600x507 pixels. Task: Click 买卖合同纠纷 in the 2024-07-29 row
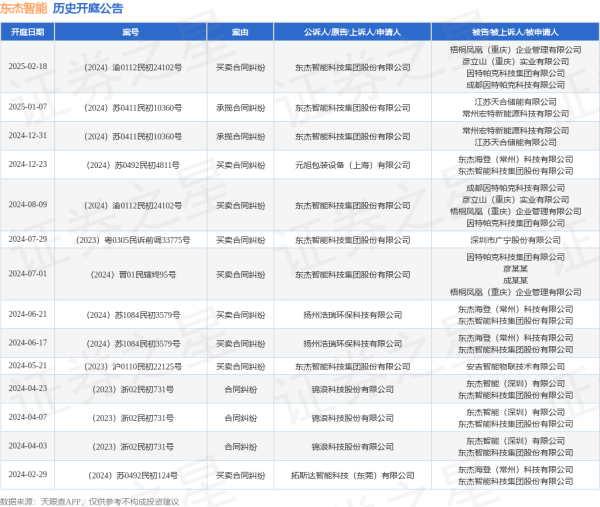[240, 240]
